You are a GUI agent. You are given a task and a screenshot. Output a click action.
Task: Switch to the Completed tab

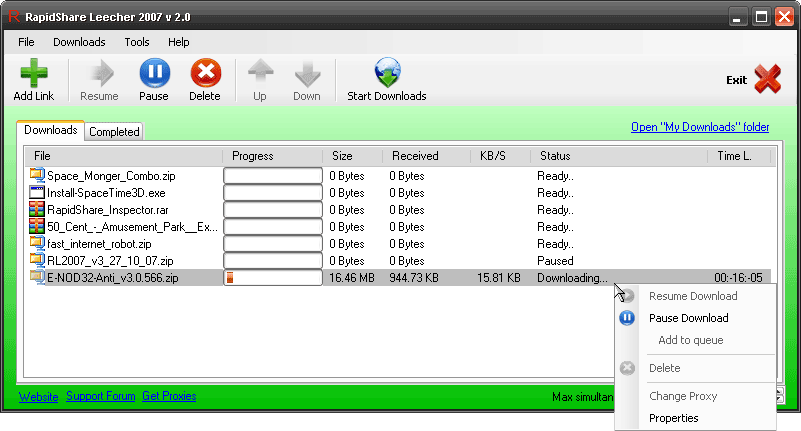click(x=114, y=131)
